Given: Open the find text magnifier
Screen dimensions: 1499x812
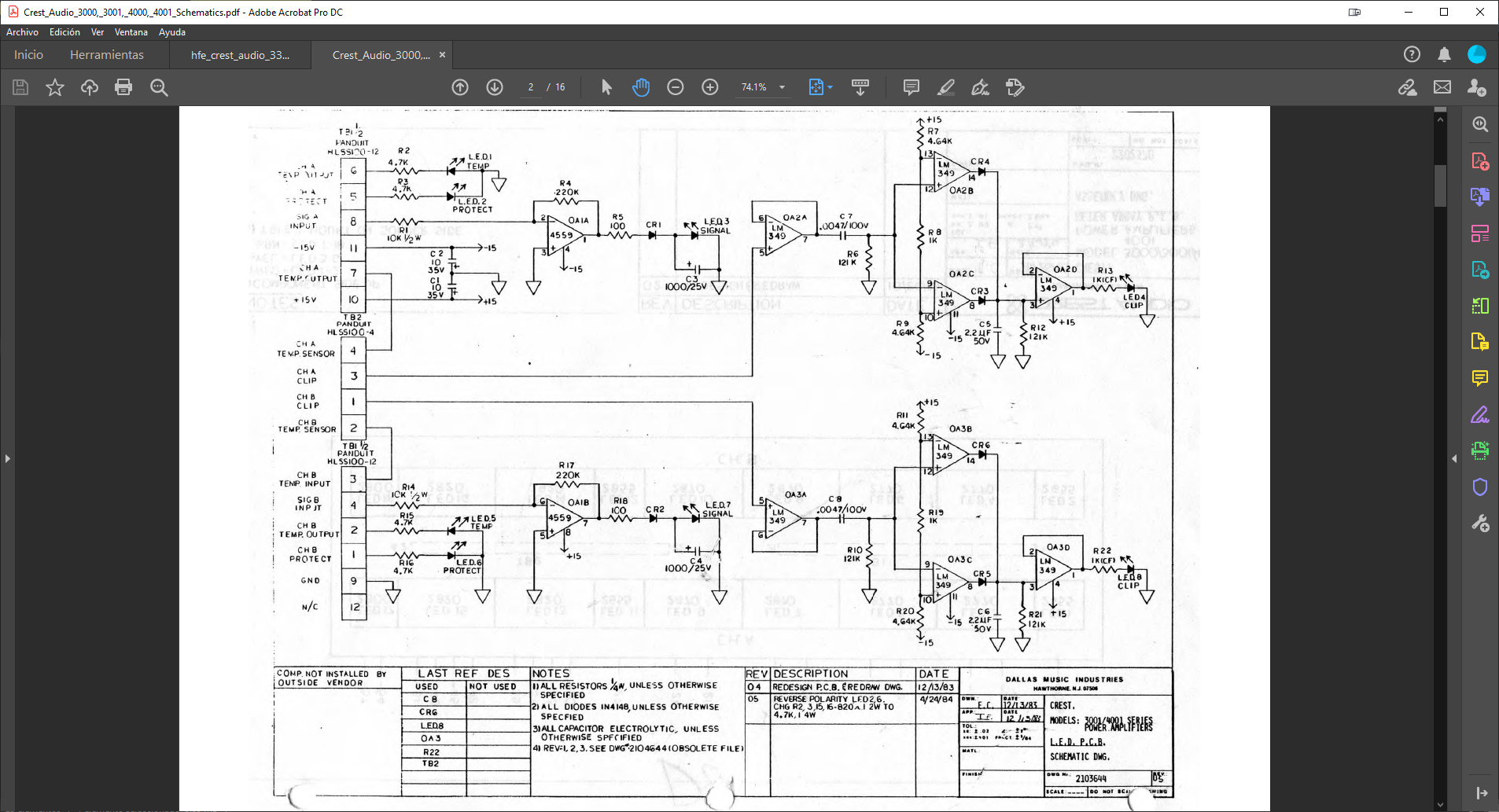Looking at the screenshot, I should click(x=159, y=87).
